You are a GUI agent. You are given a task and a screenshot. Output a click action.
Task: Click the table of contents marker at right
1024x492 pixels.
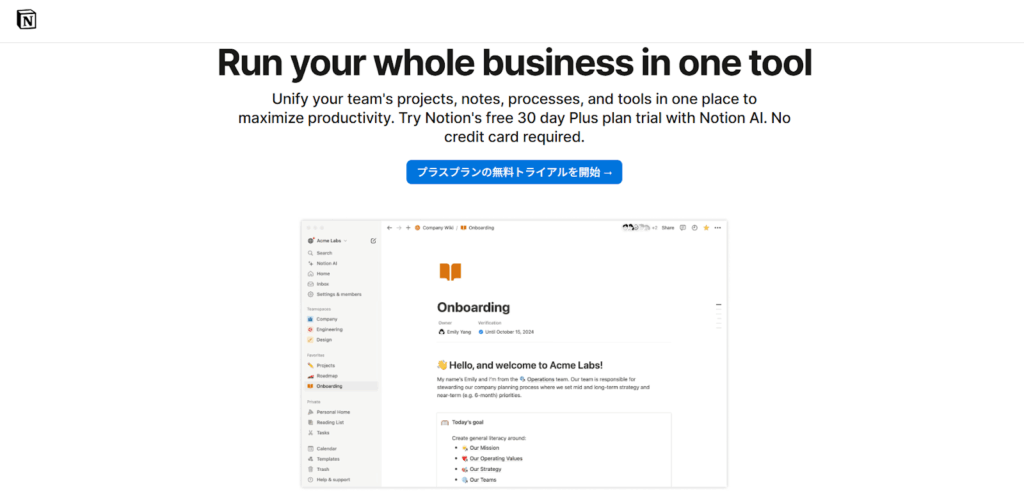click(x=718, y=316)
